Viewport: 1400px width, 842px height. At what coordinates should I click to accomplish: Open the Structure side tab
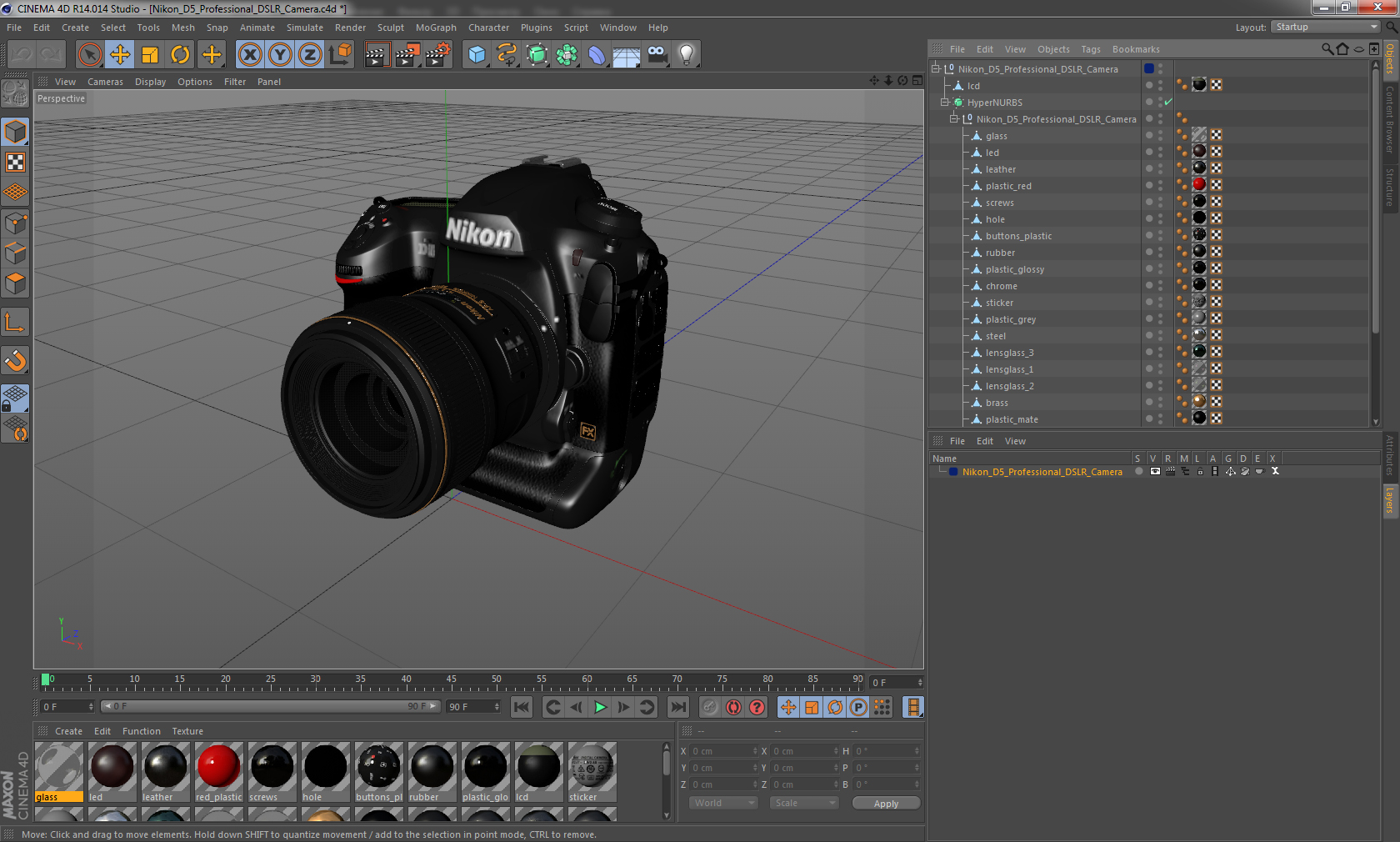tap(1390, 188)
